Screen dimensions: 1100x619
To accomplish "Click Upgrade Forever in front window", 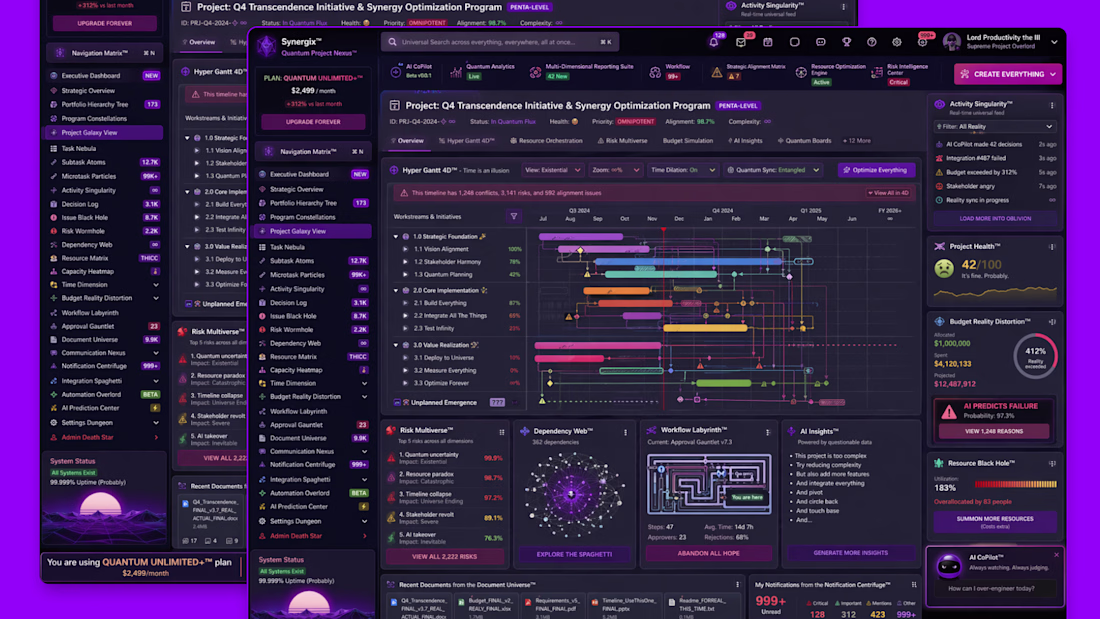I will click(x=313, y=121).
